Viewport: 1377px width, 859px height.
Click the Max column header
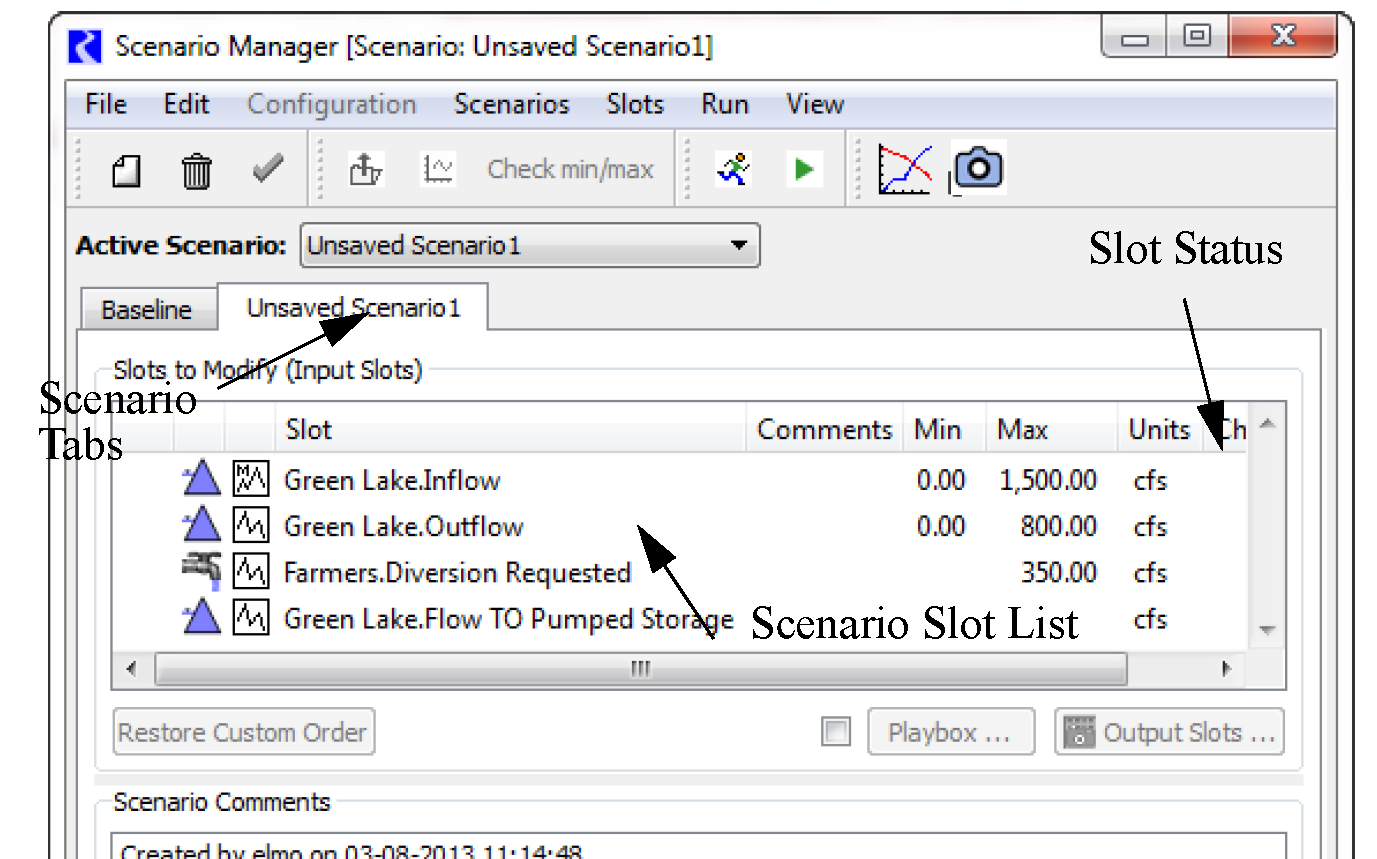(1022, 430)
